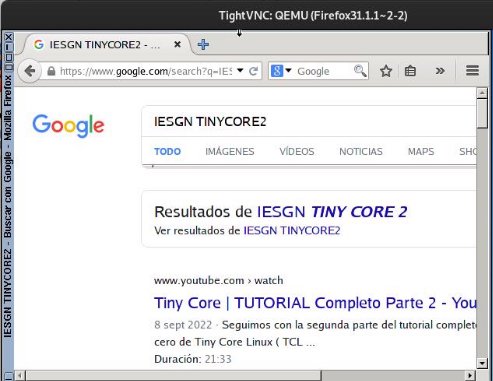The height and width of the screenshot is (381, 493).
Task: Open the Tiny Core TUTORIAL Completo Parte 2 result
Action: click(x=315, y=303)
